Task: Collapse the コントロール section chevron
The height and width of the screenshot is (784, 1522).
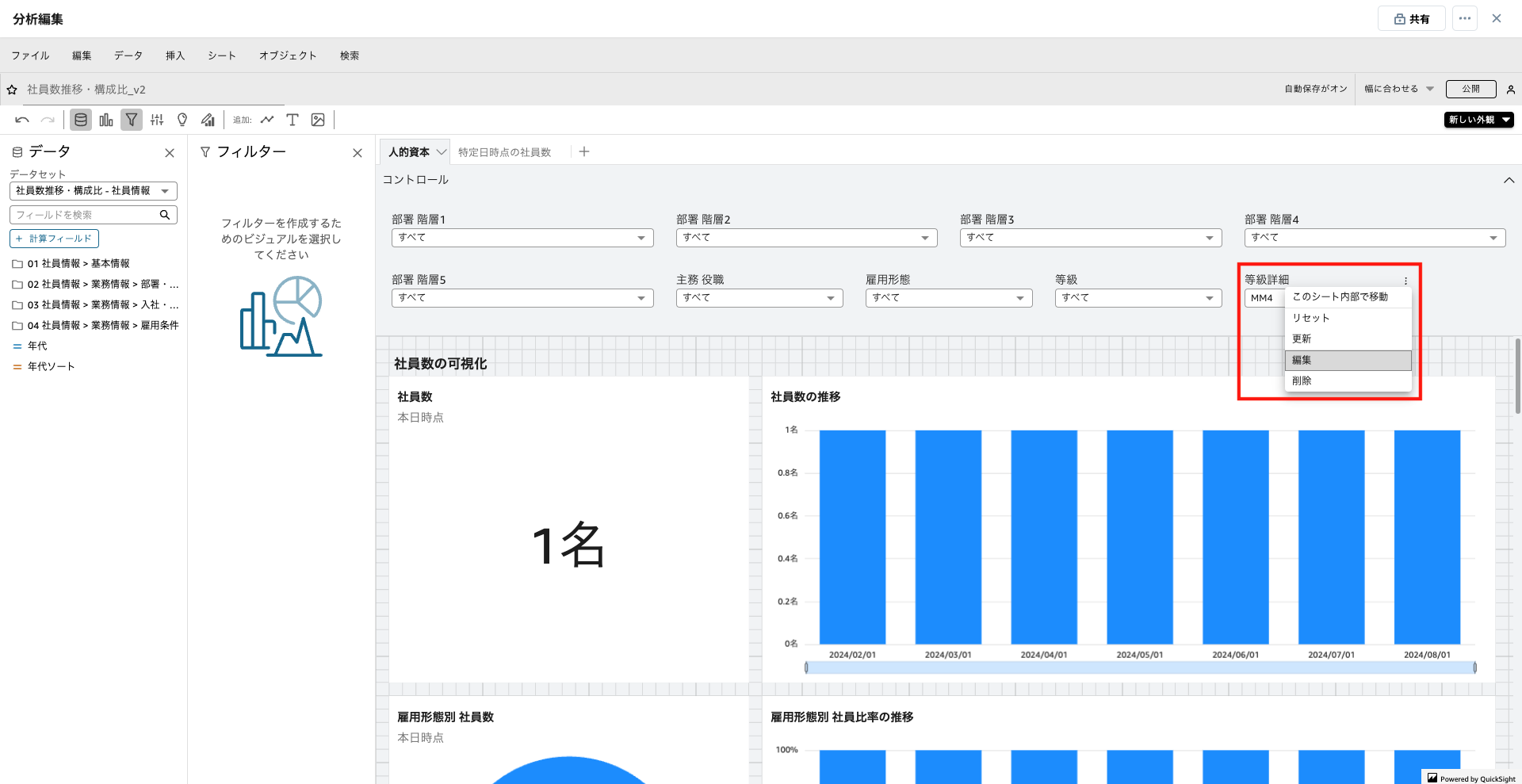Action: point(1509,180)
